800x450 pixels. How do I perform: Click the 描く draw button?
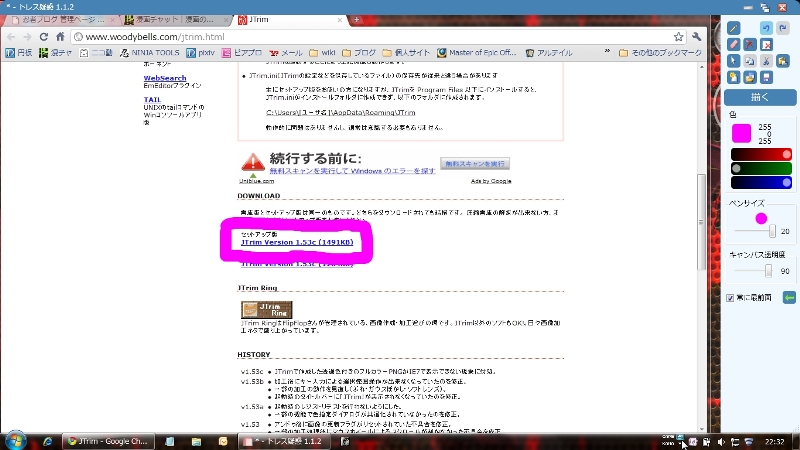[760, 97]
